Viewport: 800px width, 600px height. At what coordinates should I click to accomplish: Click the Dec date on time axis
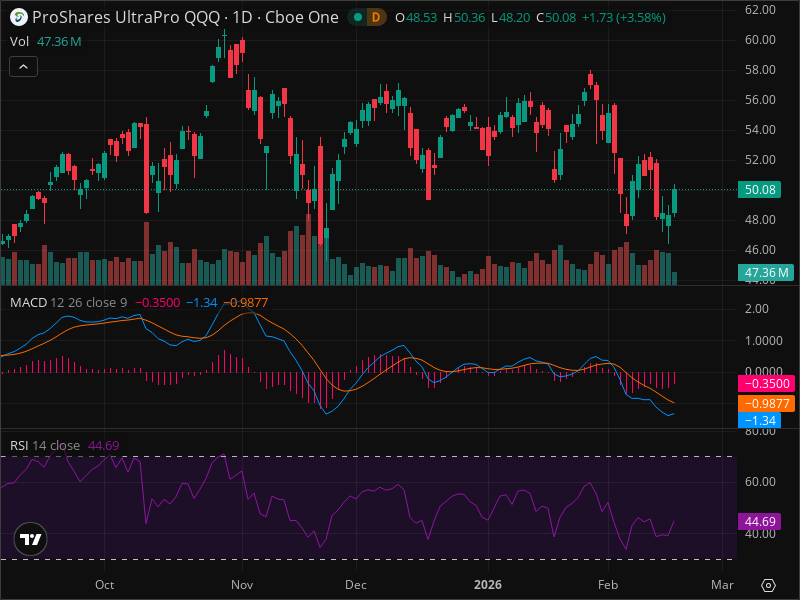356,585
